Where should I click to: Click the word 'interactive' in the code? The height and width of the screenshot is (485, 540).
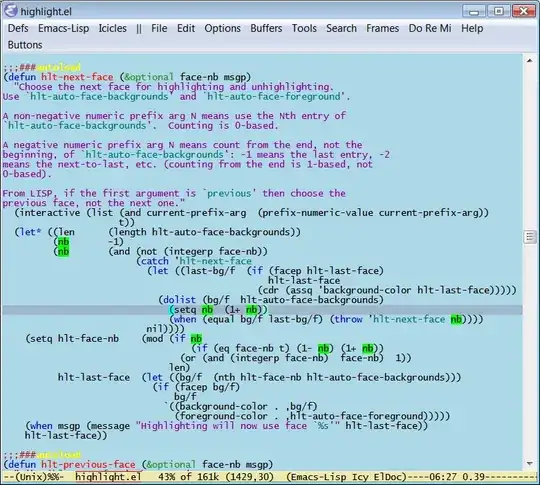[x=50, y=213]
